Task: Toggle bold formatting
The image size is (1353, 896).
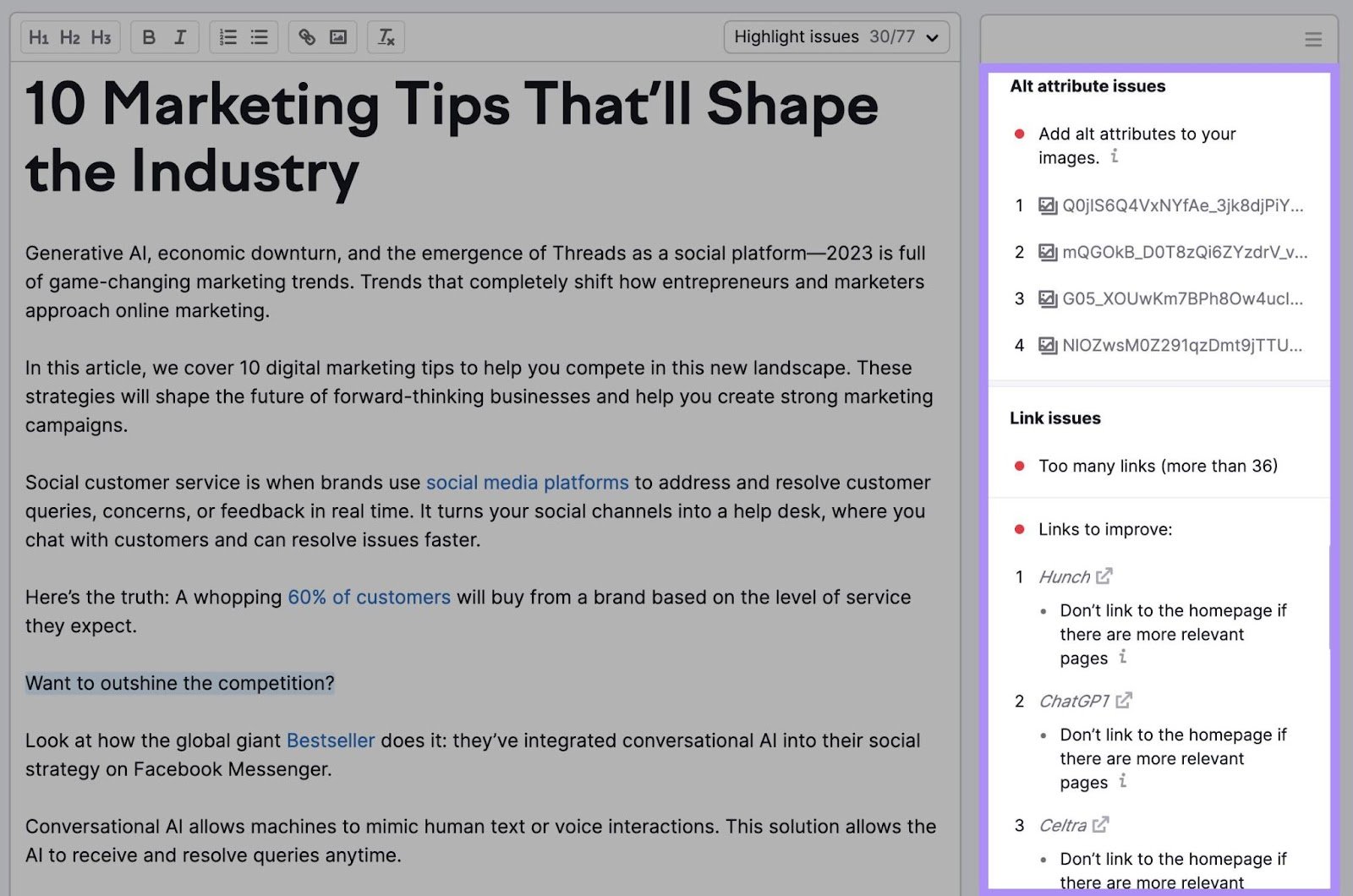Action: [x=148, y=37]
